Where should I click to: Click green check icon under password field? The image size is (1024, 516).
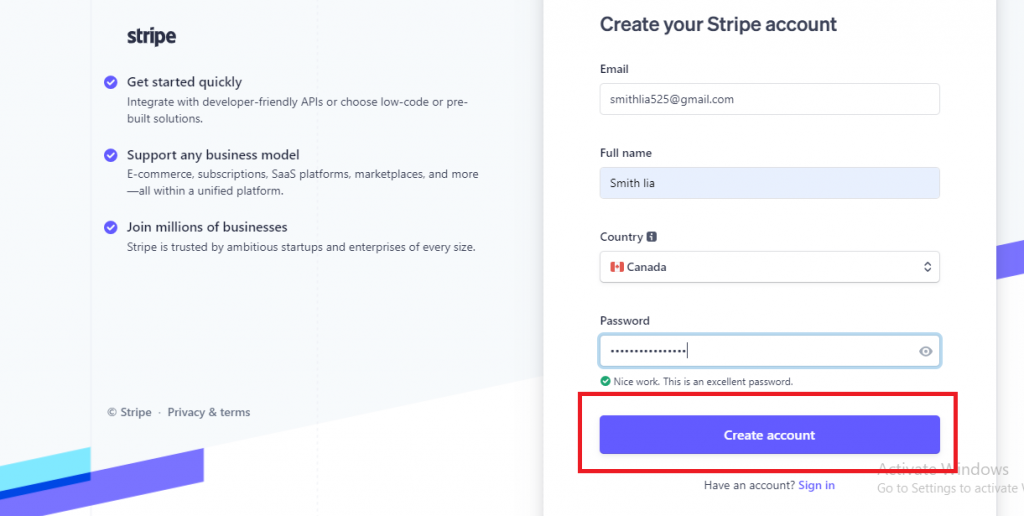605,381
